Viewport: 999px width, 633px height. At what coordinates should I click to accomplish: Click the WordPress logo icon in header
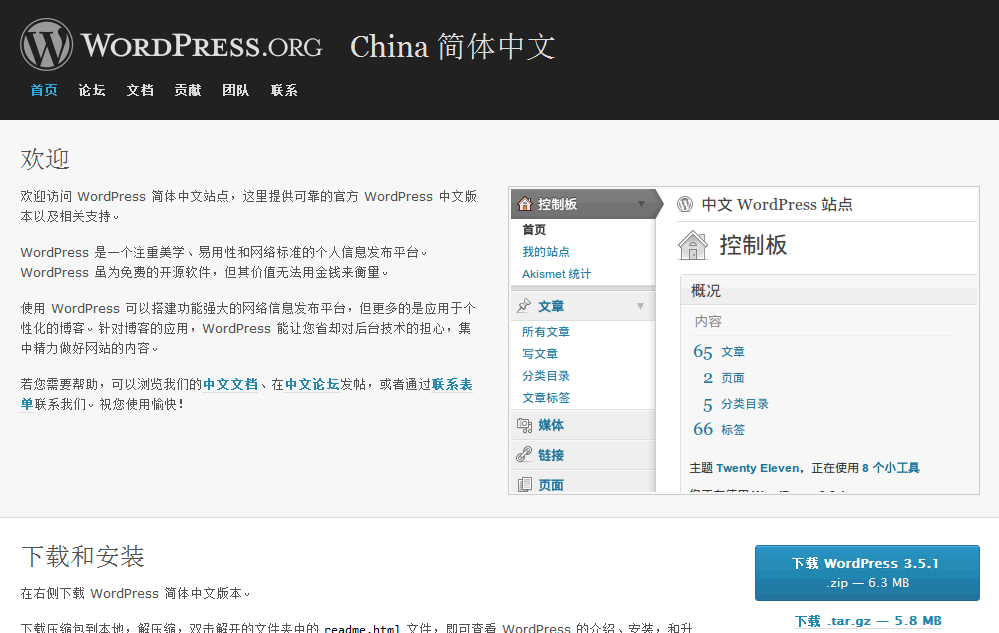pyautogui.click(x=47, y=45)
